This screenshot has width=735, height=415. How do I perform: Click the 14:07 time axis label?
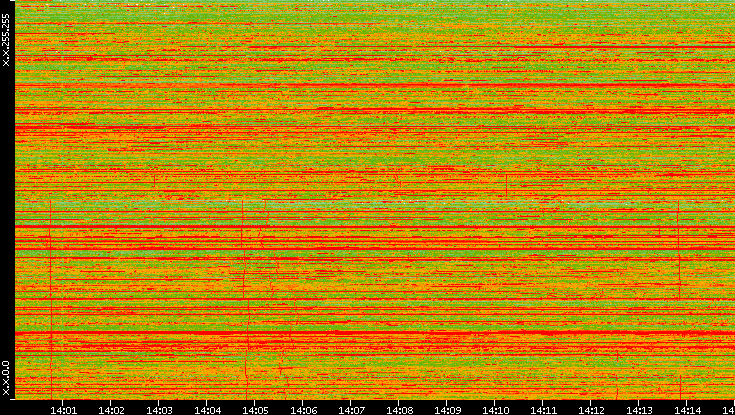pos(351,410)
